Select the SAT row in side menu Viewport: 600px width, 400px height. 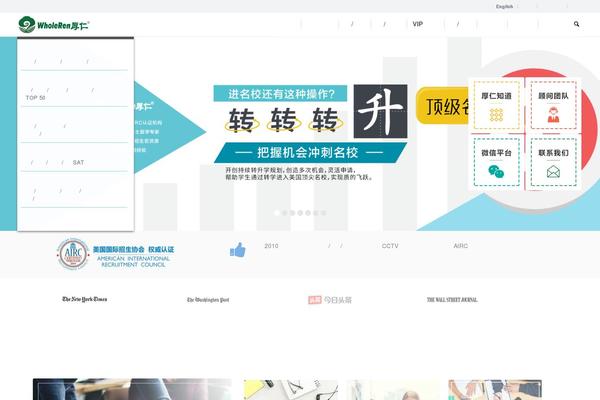(x=75, y=162)
